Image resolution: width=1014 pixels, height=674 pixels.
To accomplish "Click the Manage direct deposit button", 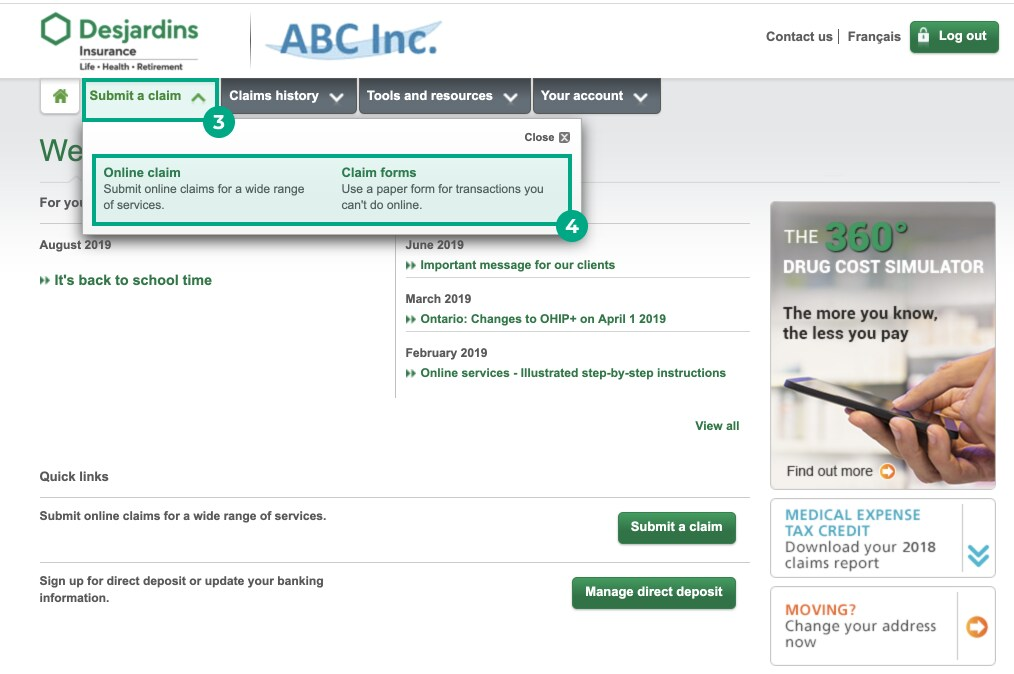I will click(653, 592).
